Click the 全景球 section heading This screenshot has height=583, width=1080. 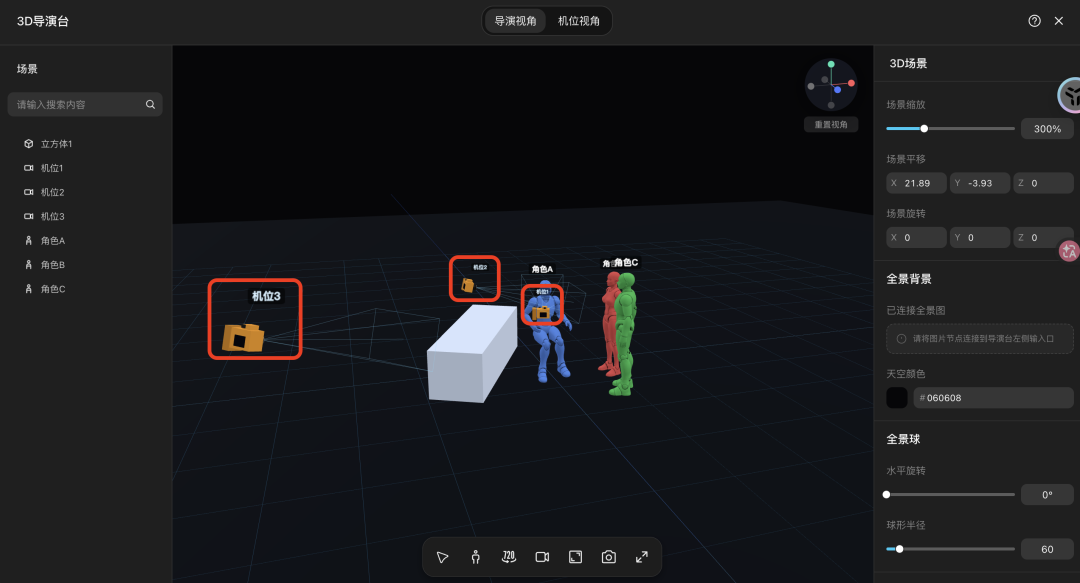coord(903,439)
